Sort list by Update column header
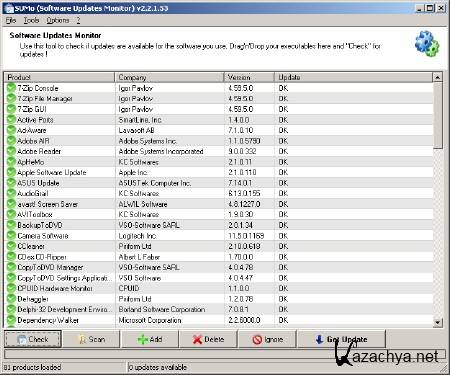Screen dimensions: 450x375 tap(353, 77)
